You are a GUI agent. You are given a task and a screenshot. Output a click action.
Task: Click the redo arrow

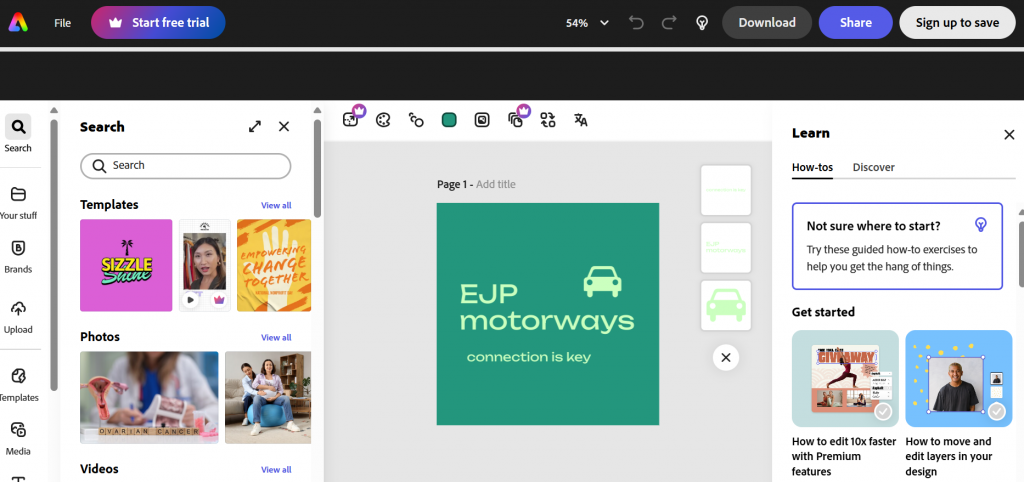pyautogui.click(x=669, y=22)
